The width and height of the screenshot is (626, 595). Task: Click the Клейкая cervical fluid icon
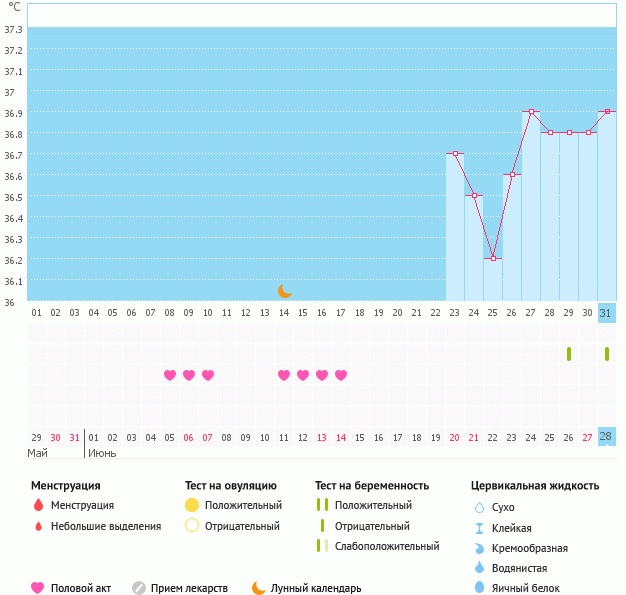479,528
